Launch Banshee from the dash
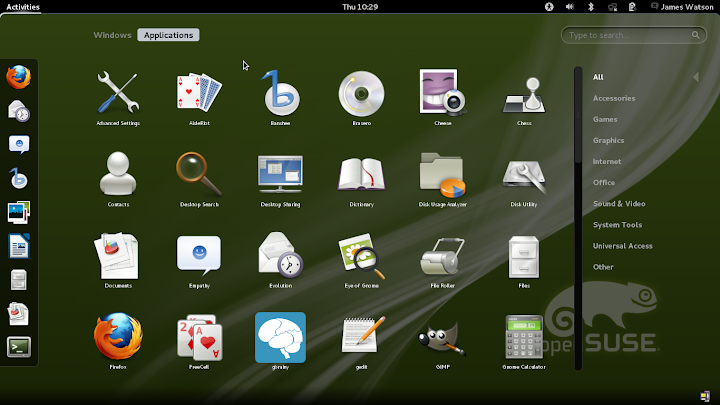720x405 pixels. point(19,179)
